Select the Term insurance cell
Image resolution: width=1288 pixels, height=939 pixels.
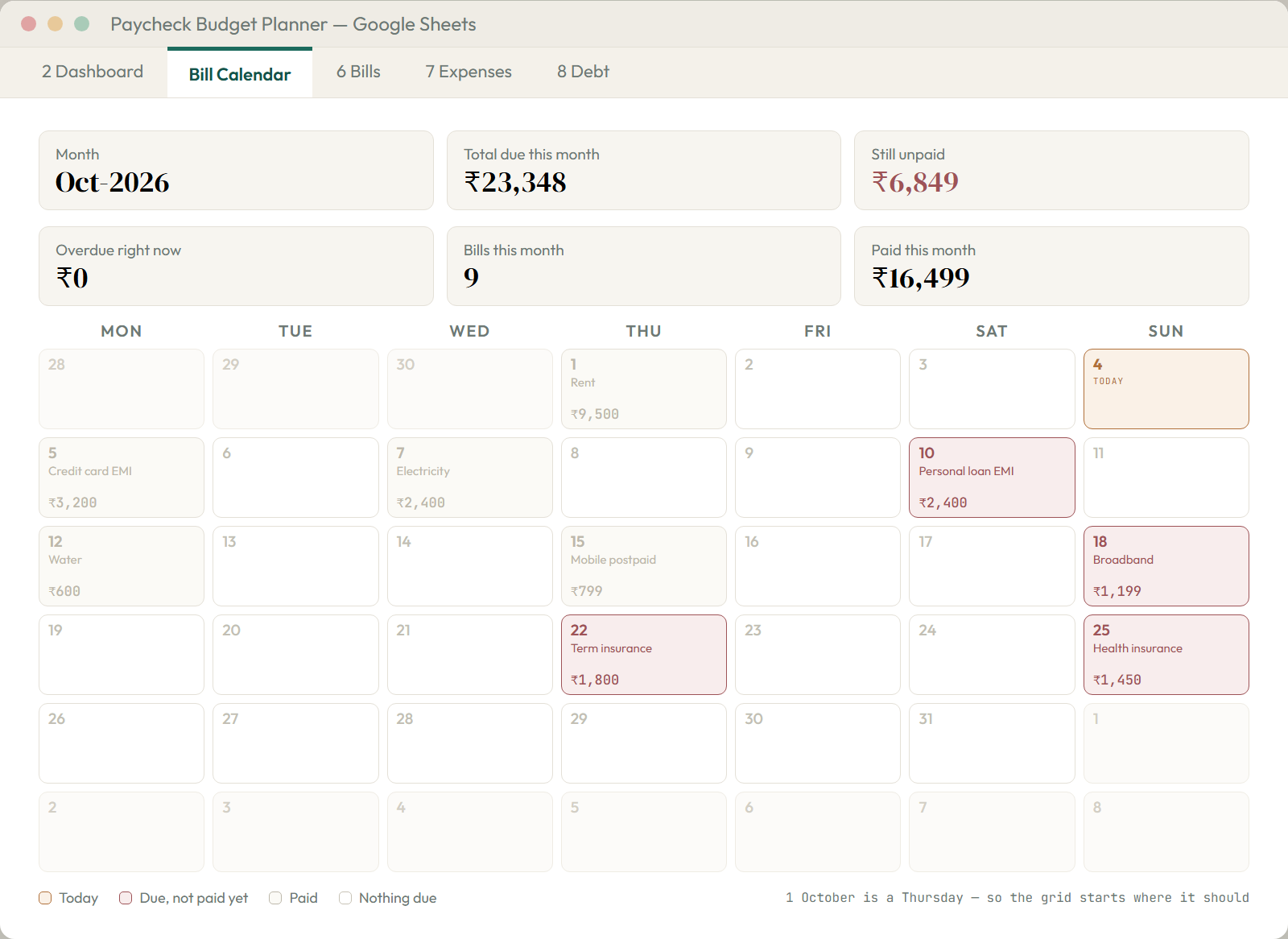(644, 655)
